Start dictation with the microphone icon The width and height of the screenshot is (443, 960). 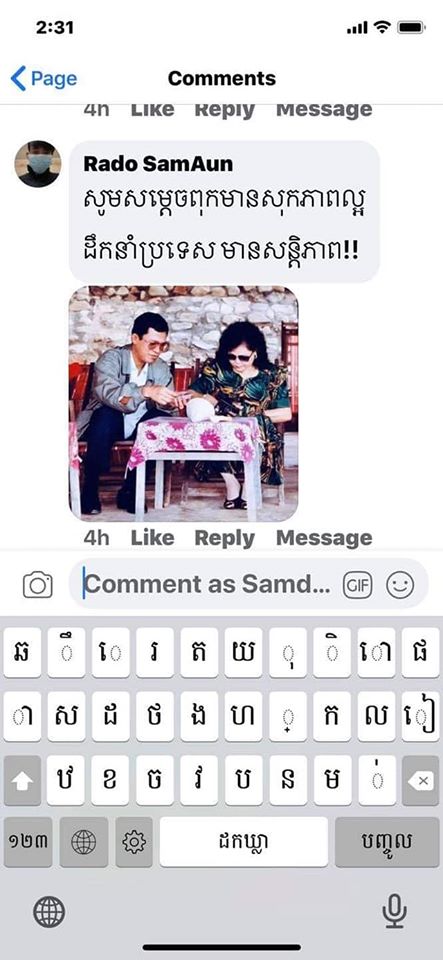(395, 911)
